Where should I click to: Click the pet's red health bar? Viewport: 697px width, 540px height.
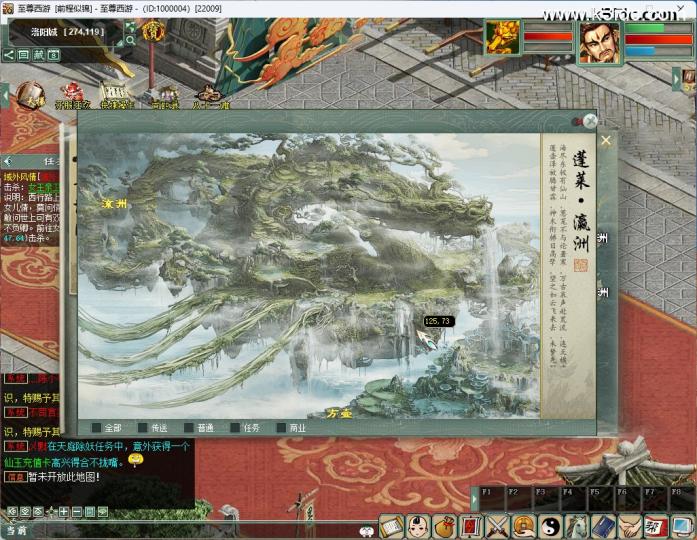coord(548,36)
